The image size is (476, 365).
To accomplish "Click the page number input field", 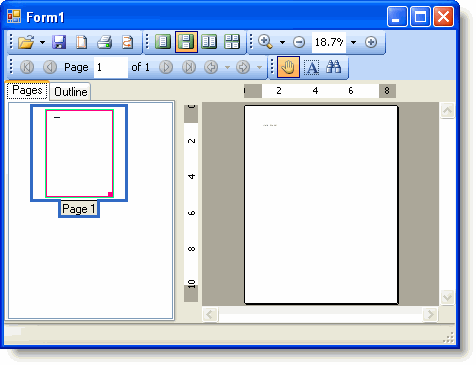I will pyautogui.click(x=111, y=67).
